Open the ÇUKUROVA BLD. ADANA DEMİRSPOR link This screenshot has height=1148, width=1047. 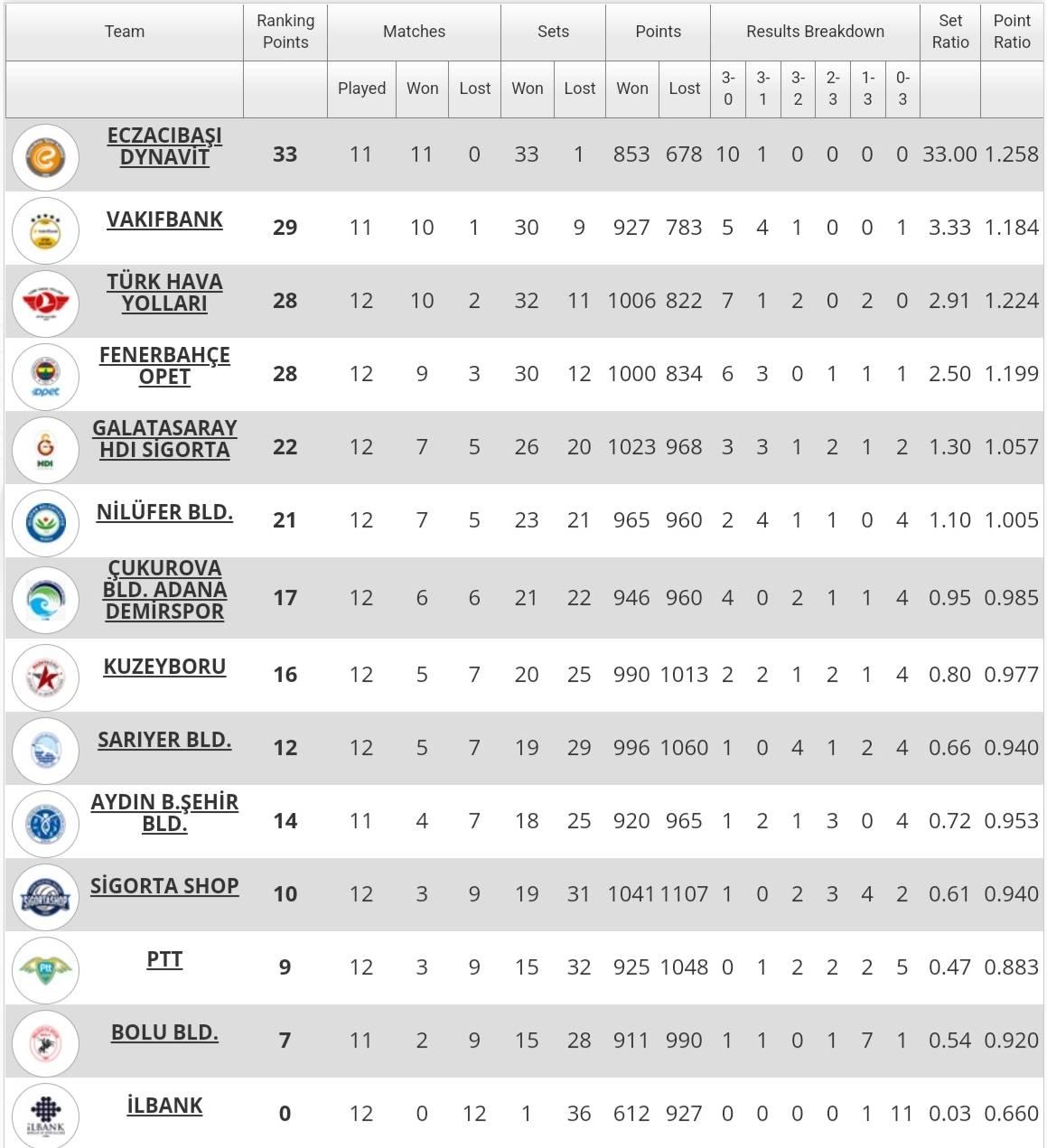coord(164,590)
